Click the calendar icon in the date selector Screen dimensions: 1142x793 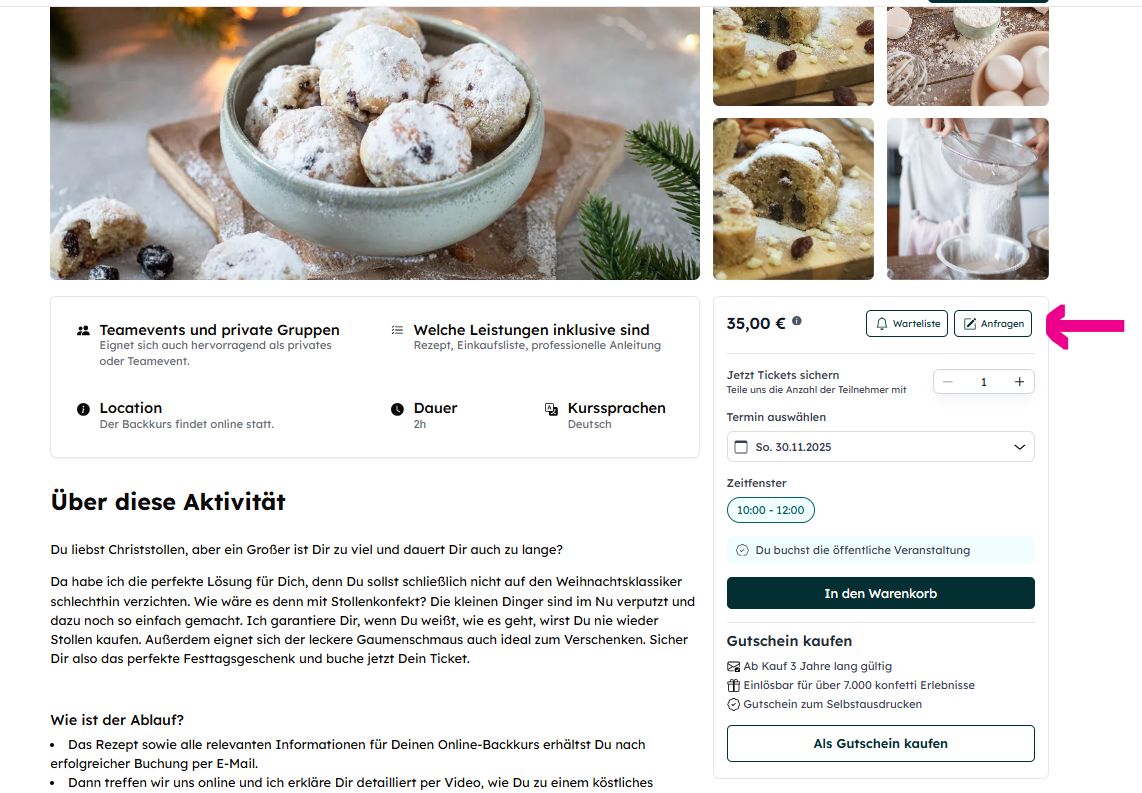coord(741,447)
